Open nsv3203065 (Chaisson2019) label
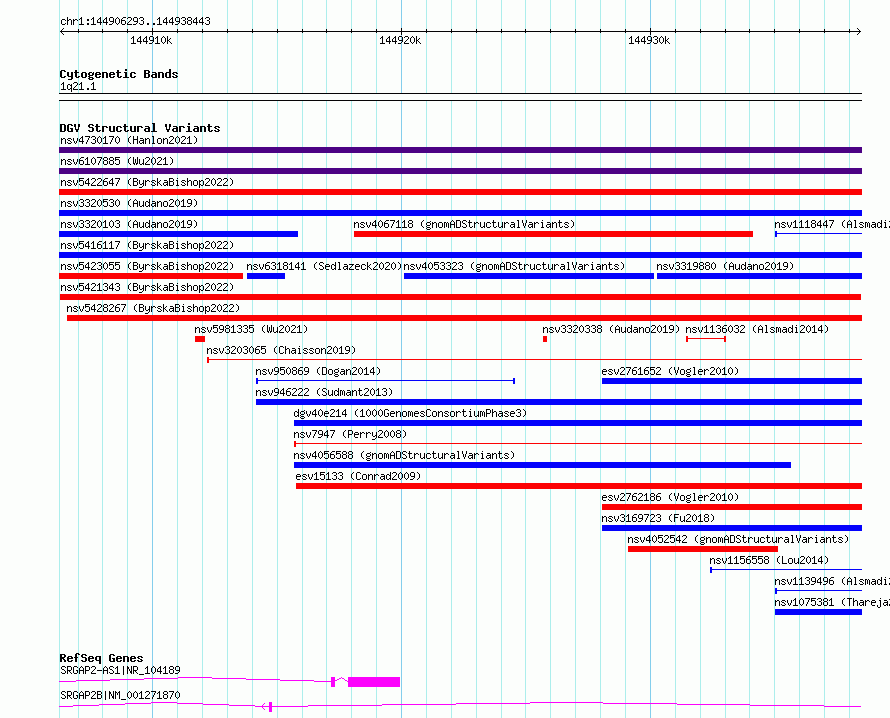Viewport: 890px width, 718px height. (x=281, y=350)
